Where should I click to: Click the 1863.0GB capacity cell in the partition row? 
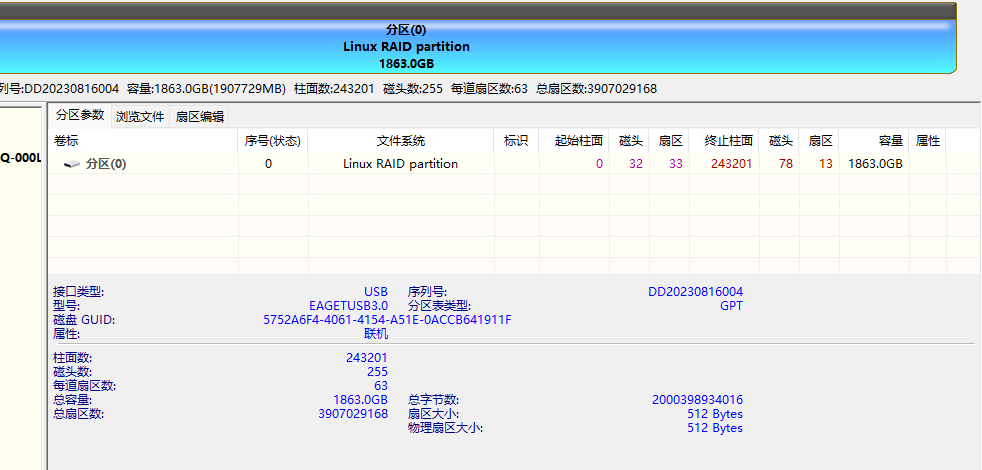point(875,164)
